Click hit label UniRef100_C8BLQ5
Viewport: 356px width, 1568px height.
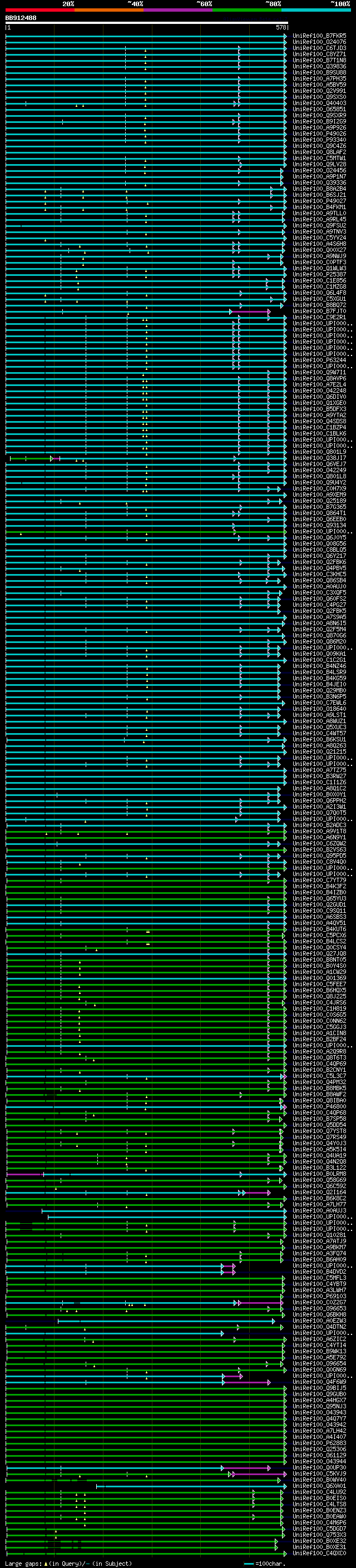coord(319,550)
